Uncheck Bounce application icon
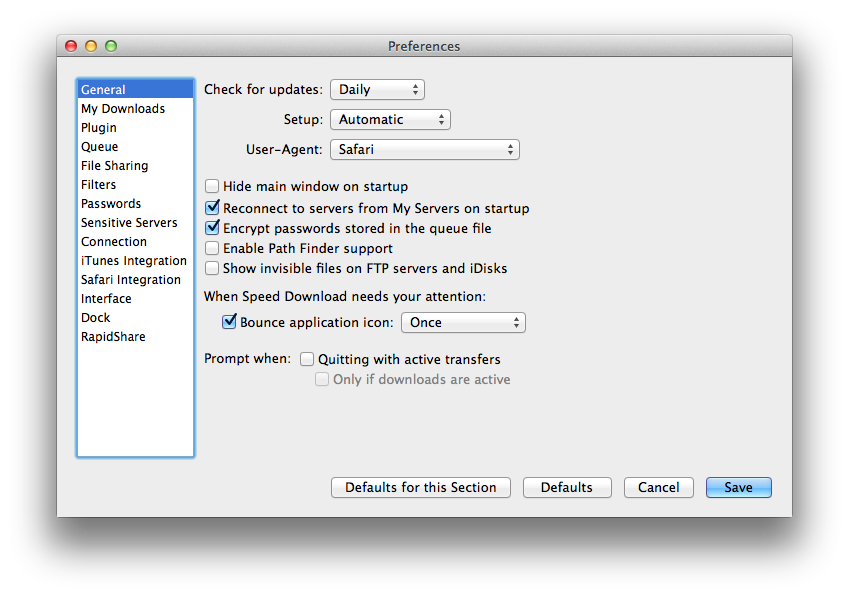This screenshot has width=849, height=596. 229,323
